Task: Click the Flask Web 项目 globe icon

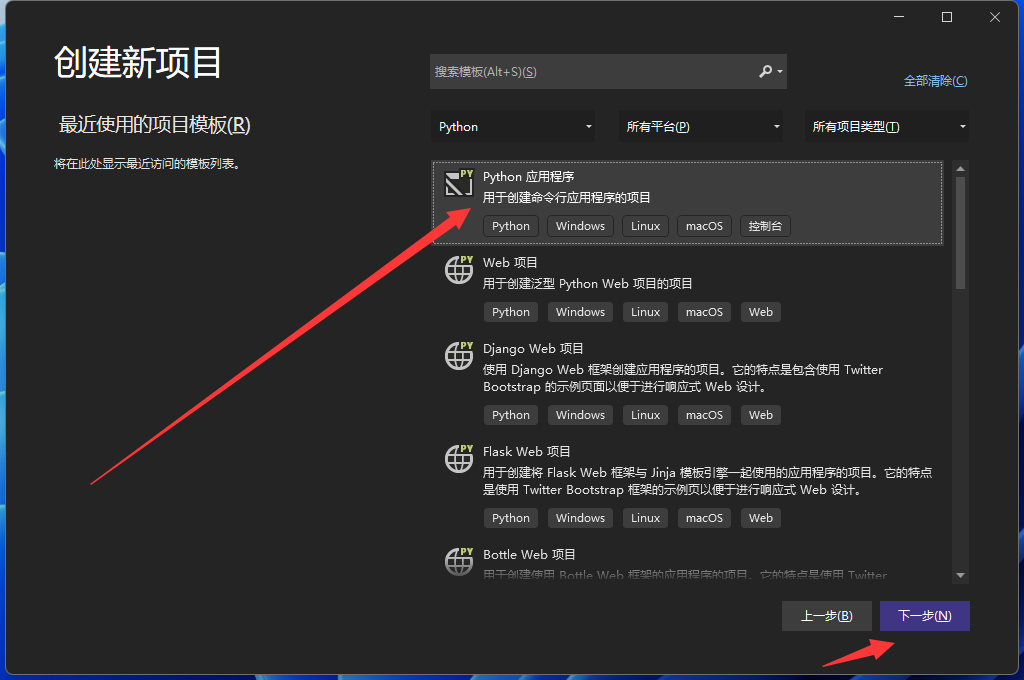Action: click(458, 459)
